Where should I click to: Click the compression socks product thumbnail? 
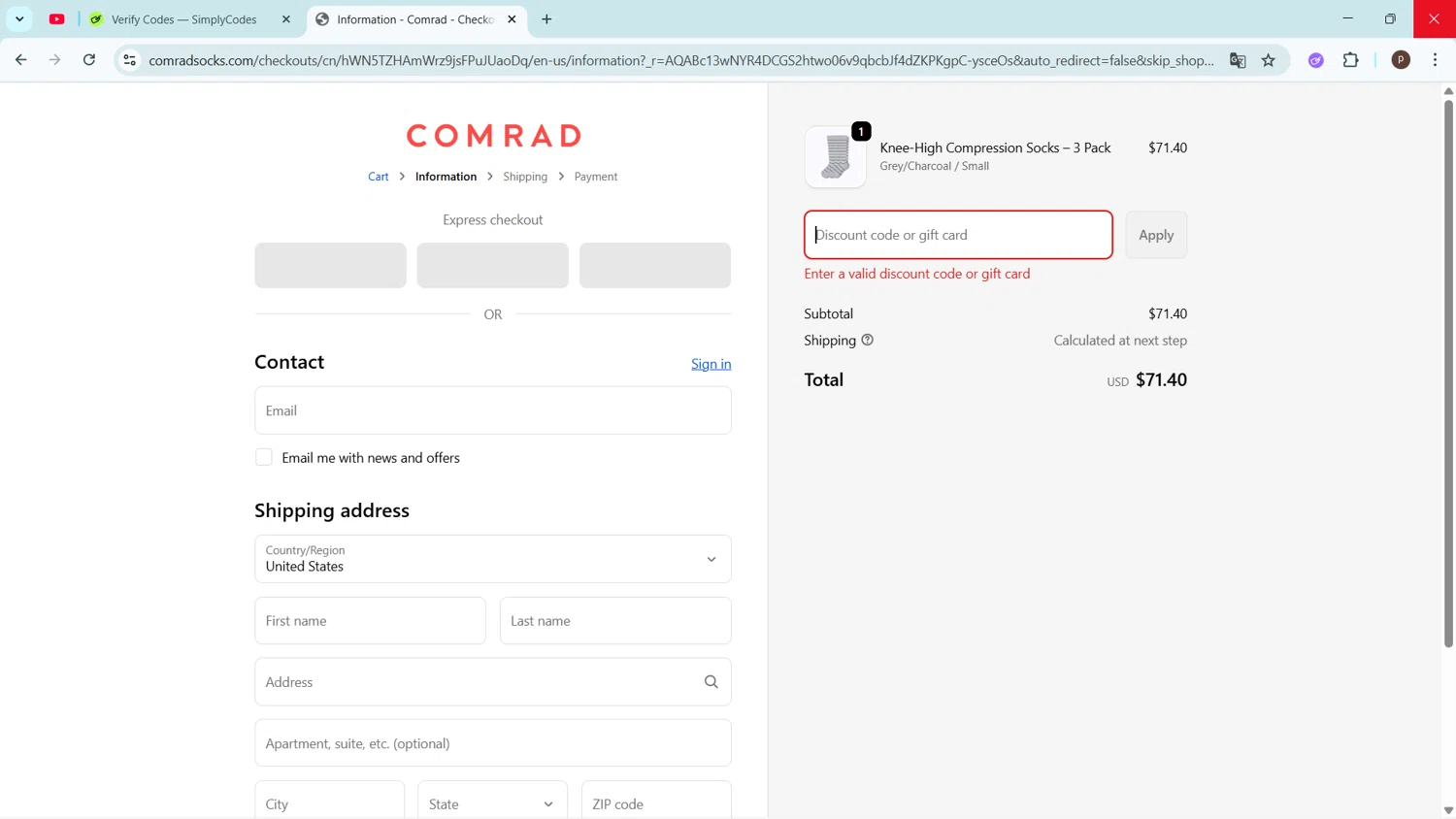coord(836,156)
